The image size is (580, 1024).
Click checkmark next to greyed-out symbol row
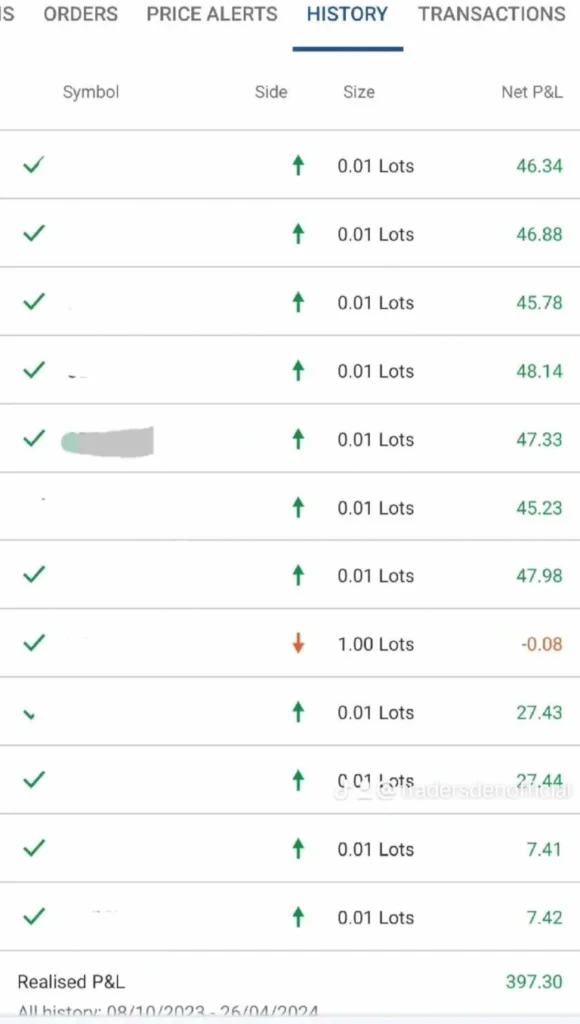pyautogui.click(x=33, y=438)
